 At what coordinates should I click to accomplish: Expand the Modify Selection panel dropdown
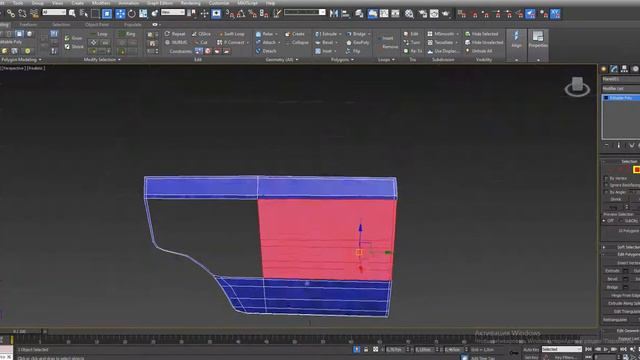point(102,60)
